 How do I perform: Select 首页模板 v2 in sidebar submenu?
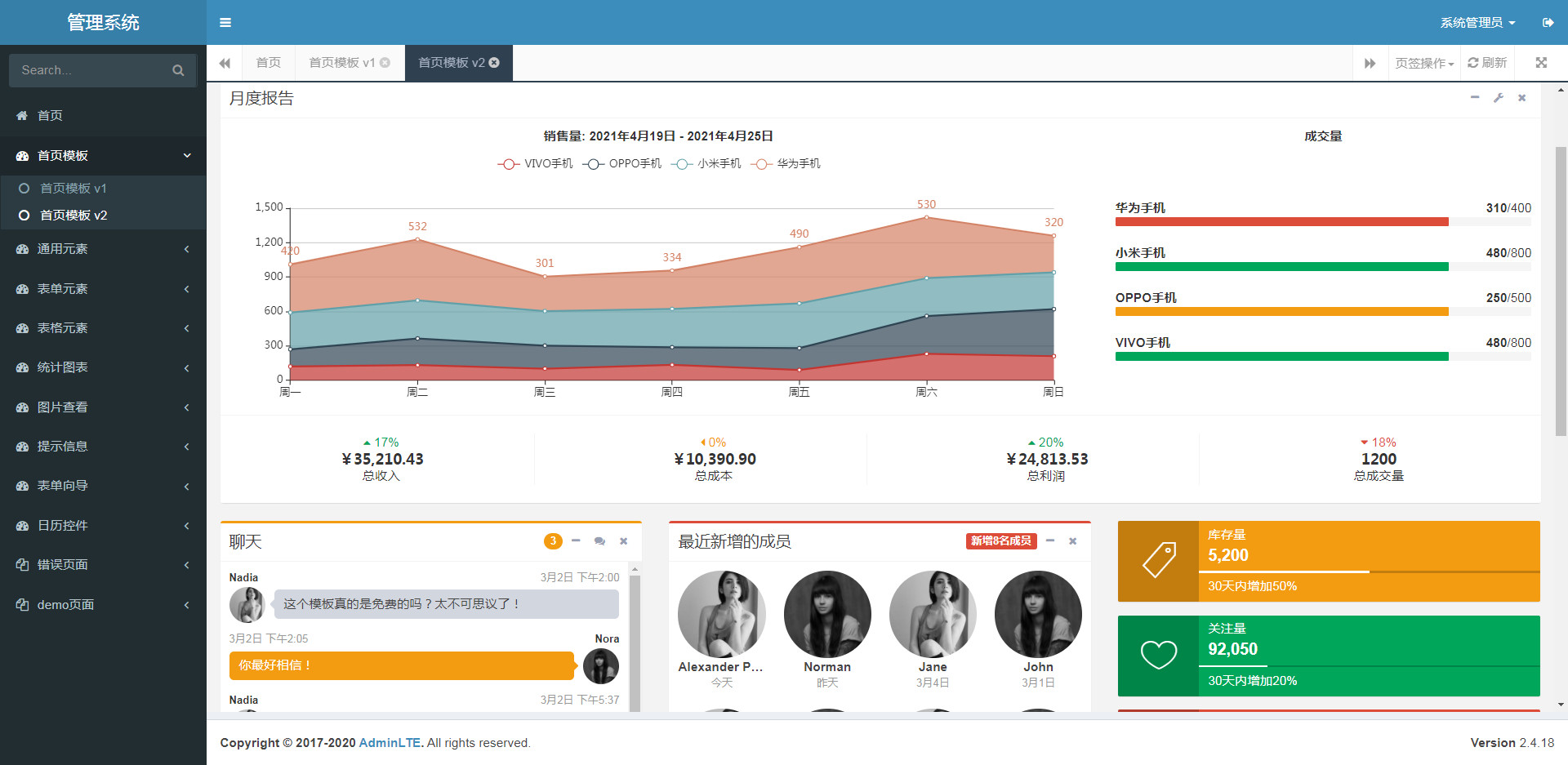tap(103, 216)
